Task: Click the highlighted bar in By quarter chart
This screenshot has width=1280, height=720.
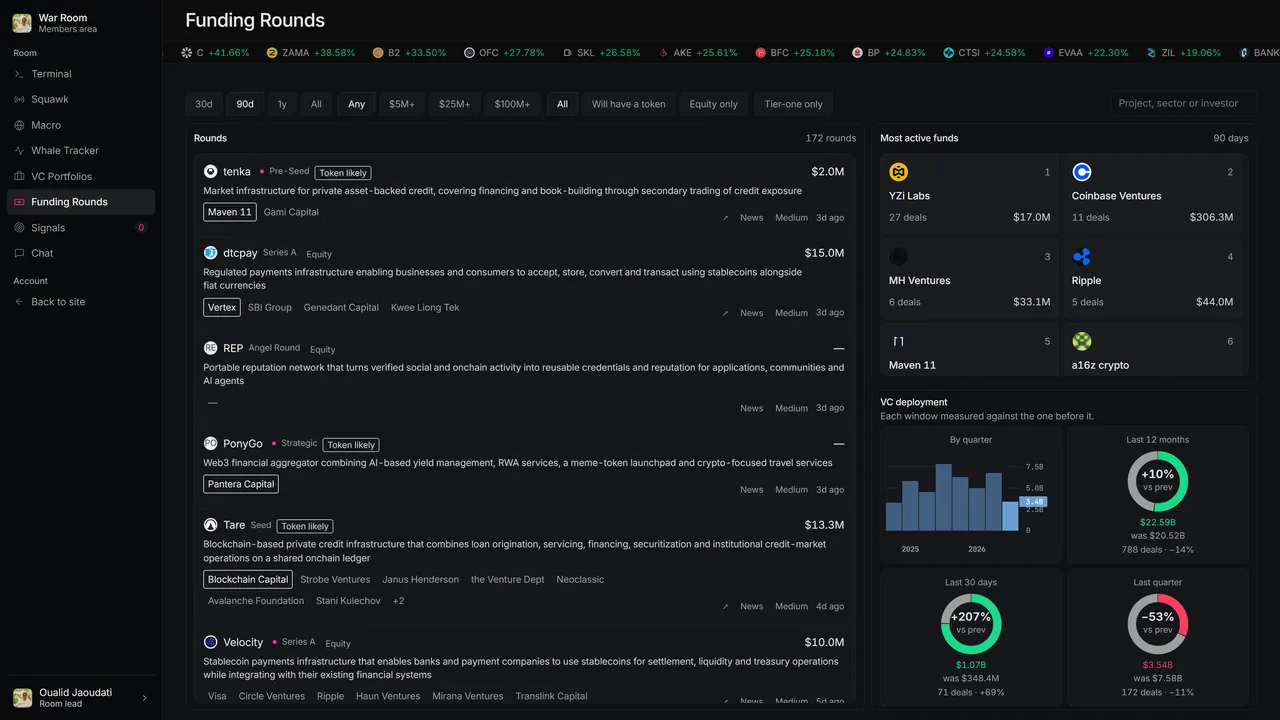Action: pos(1010,516)
